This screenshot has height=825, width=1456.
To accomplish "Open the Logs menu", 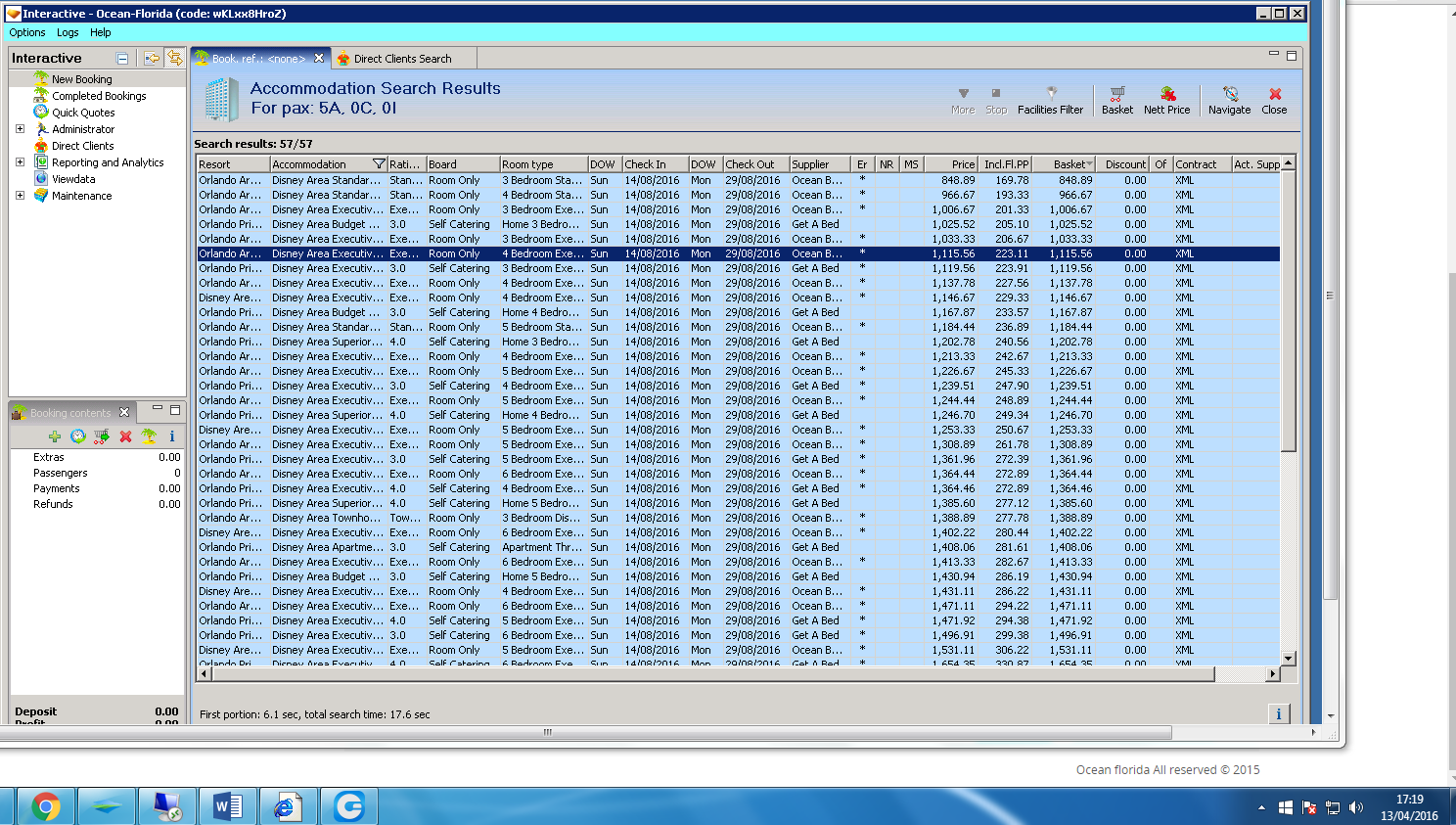I will (68, 32).
